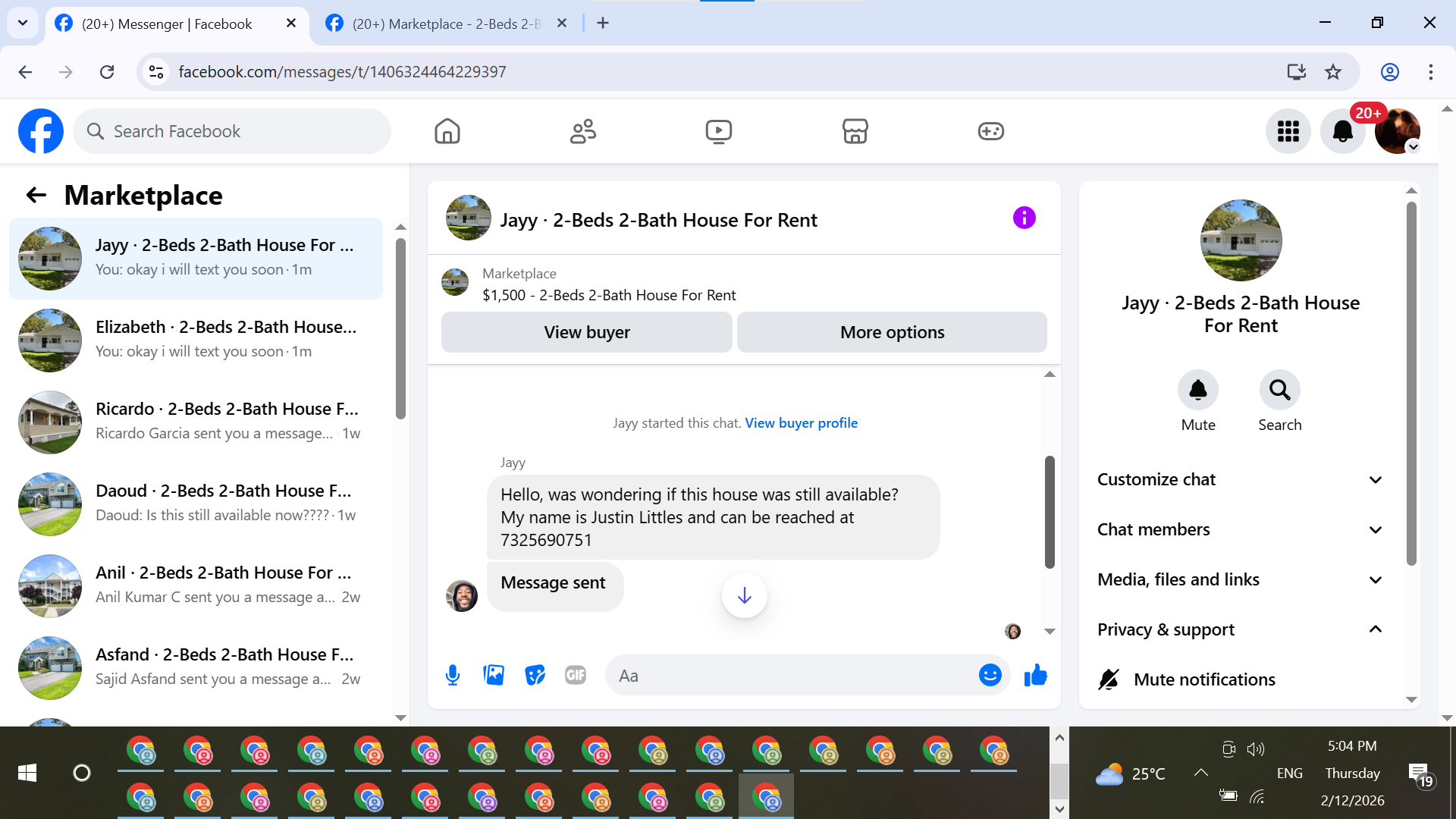The height and width of the screenshot is (819, 1456).
Task: Switch to the Marketplace 2-Beds tab
Action: (x=447, y=24)
